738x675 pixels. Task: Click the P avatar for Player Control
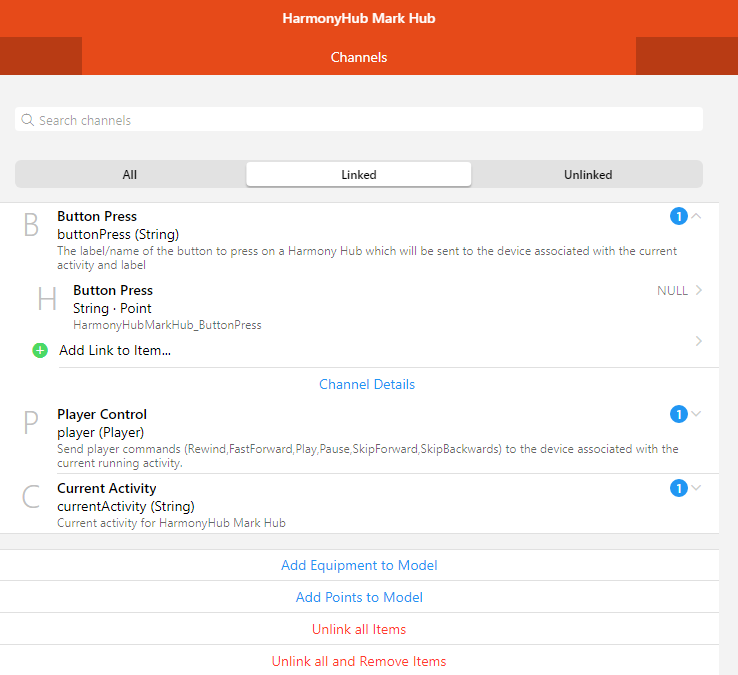click(x=31, y=423)
